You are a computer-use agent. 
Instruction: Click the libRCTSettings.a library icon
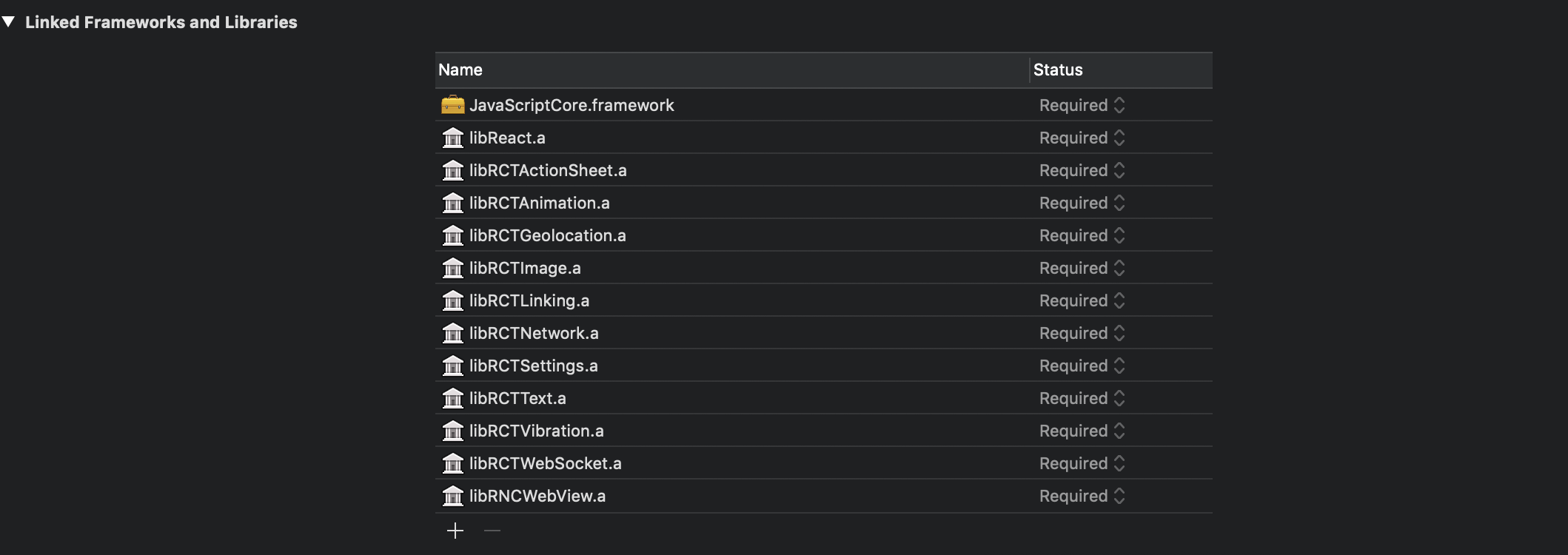(452, 366)
